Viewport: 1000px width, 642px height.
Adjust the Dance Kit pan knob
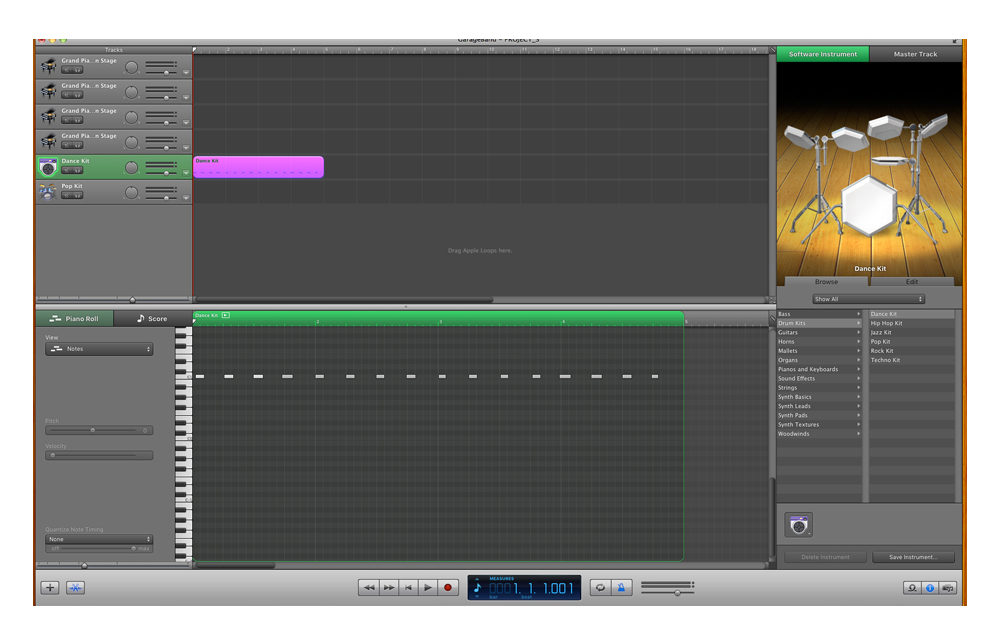(x=131, y=168)
